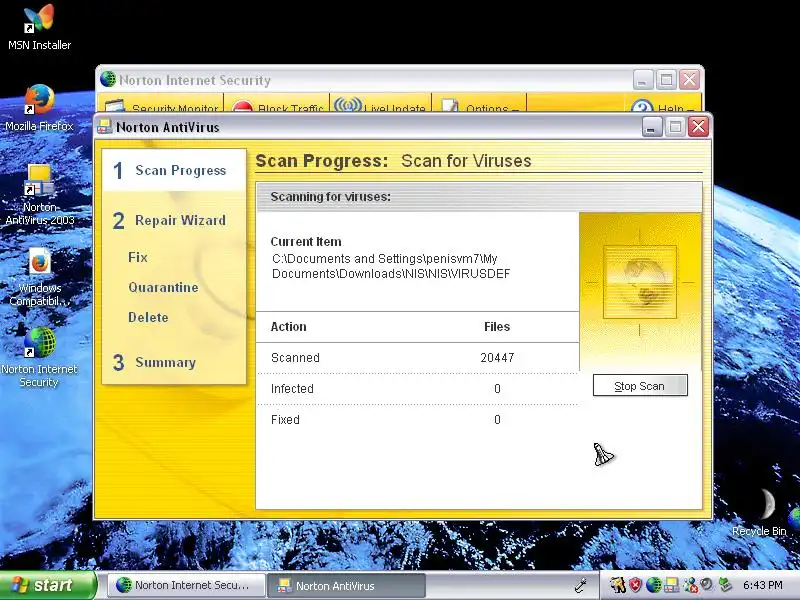This screenshot has height=600, width=800.
Task: Select step 3 Summary
Action: pyautogui.click(x=155, y=362)
